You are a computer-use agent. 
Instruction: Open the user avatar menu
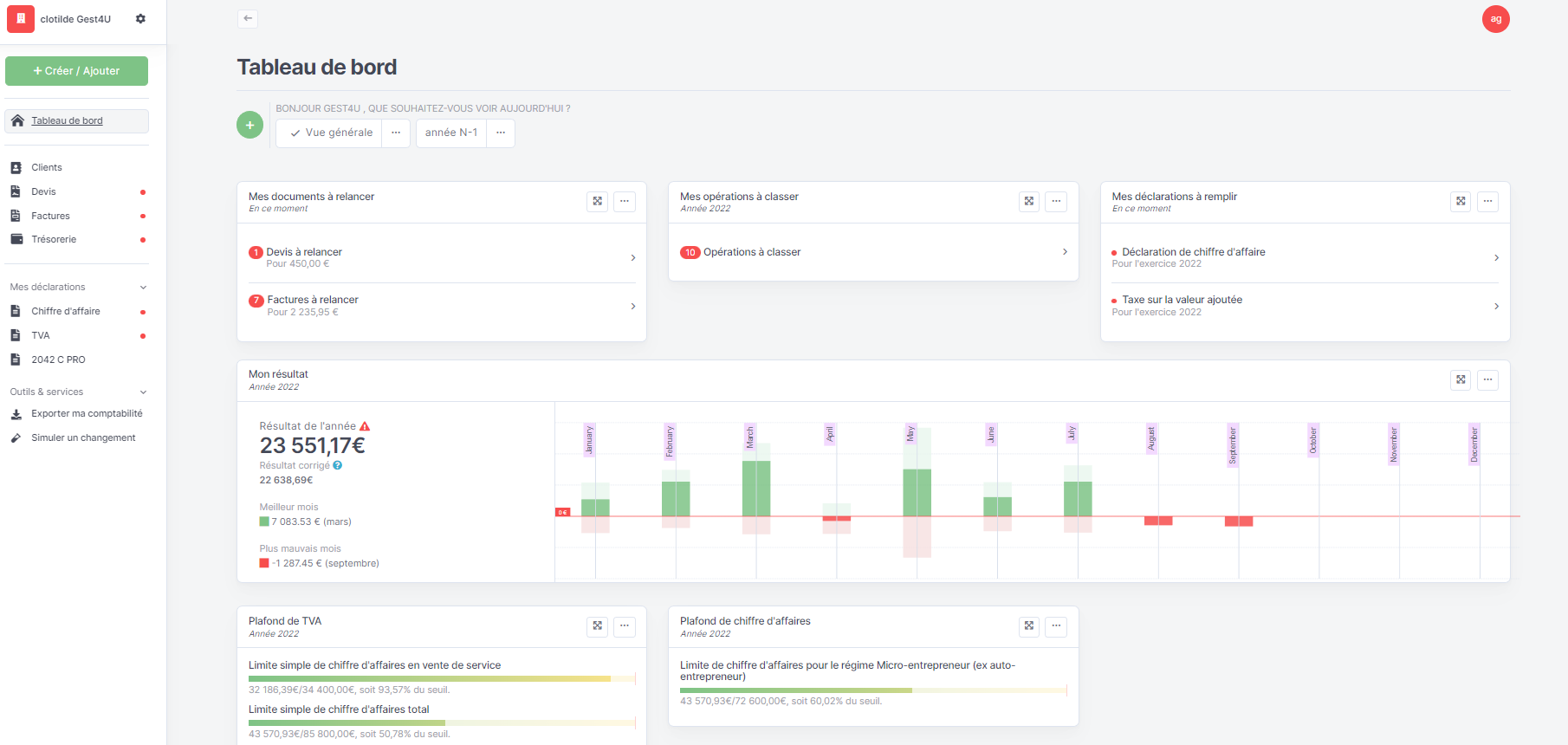tap(1495, 19)
